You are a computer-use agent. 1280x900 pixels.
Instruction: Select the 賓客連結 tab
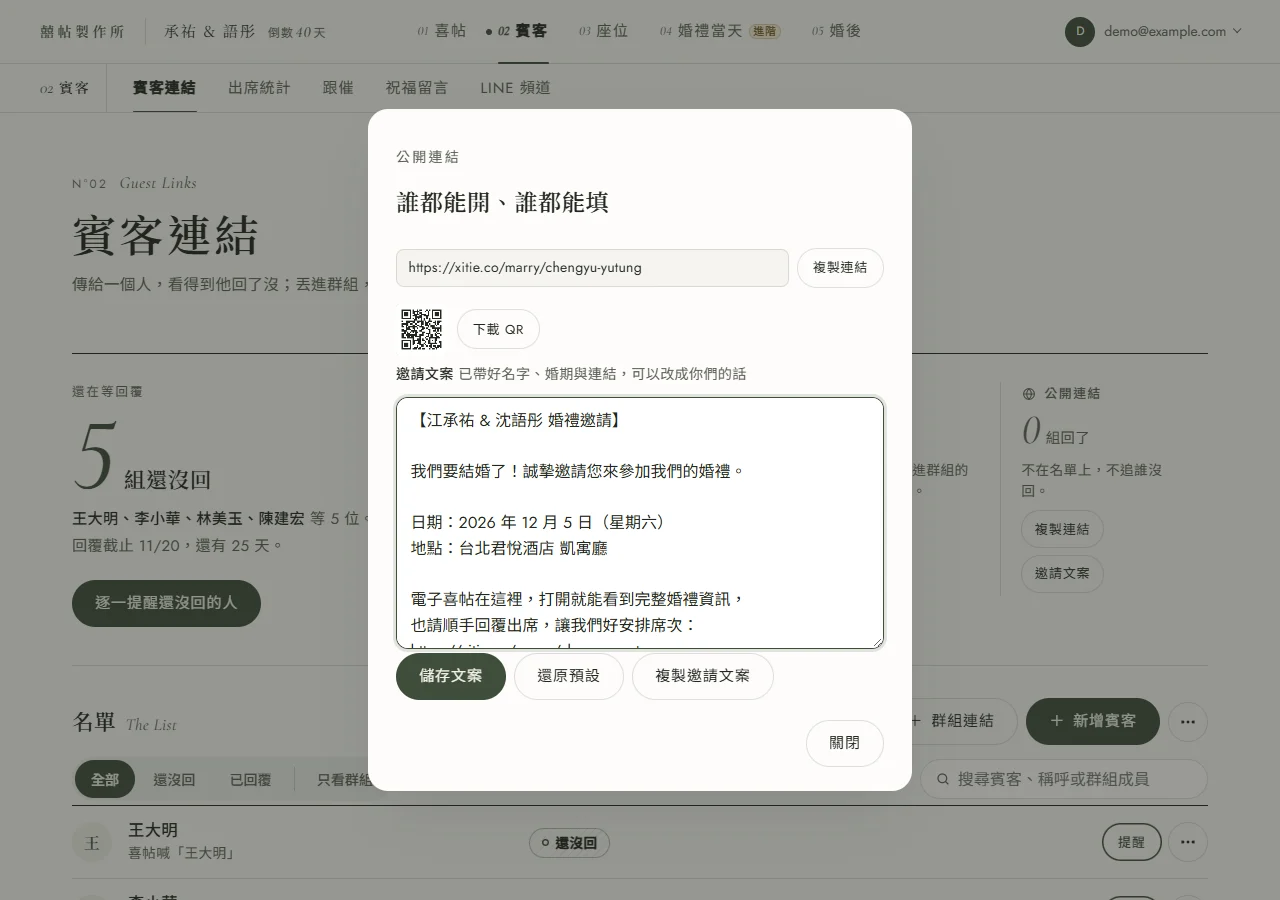coord(164,88)
